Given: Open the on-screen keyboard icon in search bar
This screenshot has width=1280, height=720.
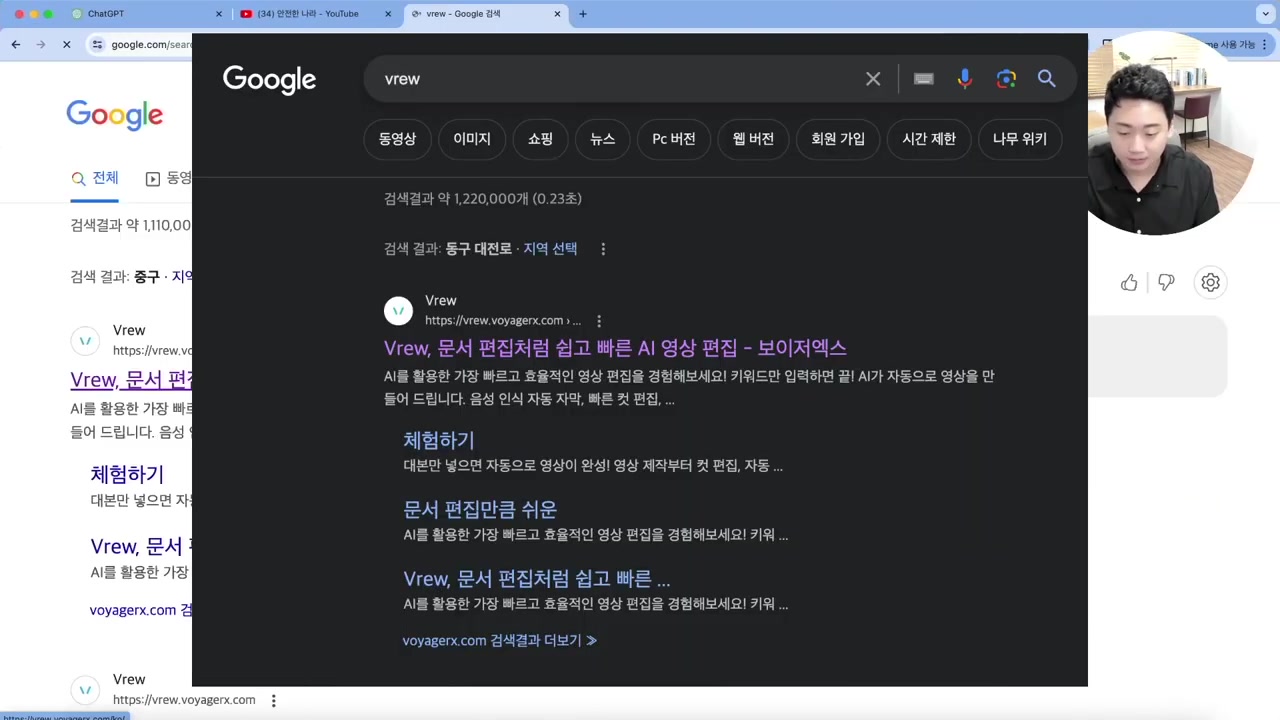Looking at the screenshot, I should 924,79.
